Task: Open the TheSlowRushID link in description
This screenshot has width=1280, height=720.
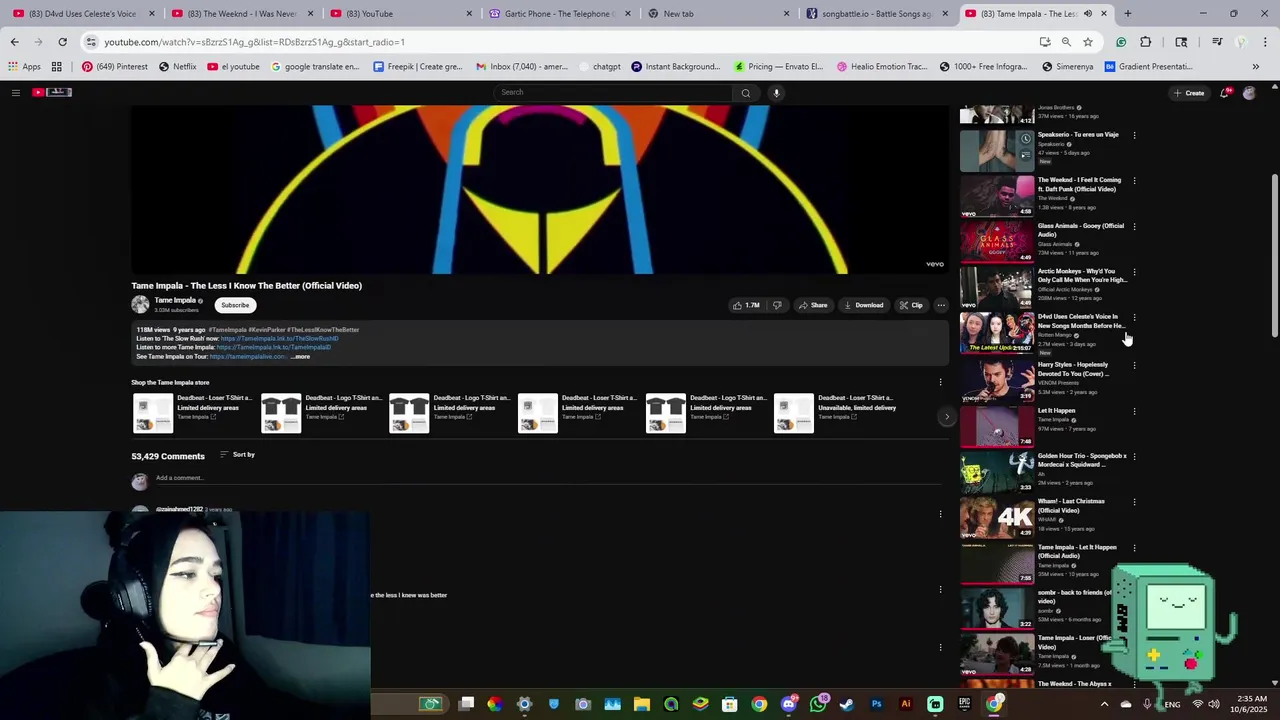Action: coord(279,339)
